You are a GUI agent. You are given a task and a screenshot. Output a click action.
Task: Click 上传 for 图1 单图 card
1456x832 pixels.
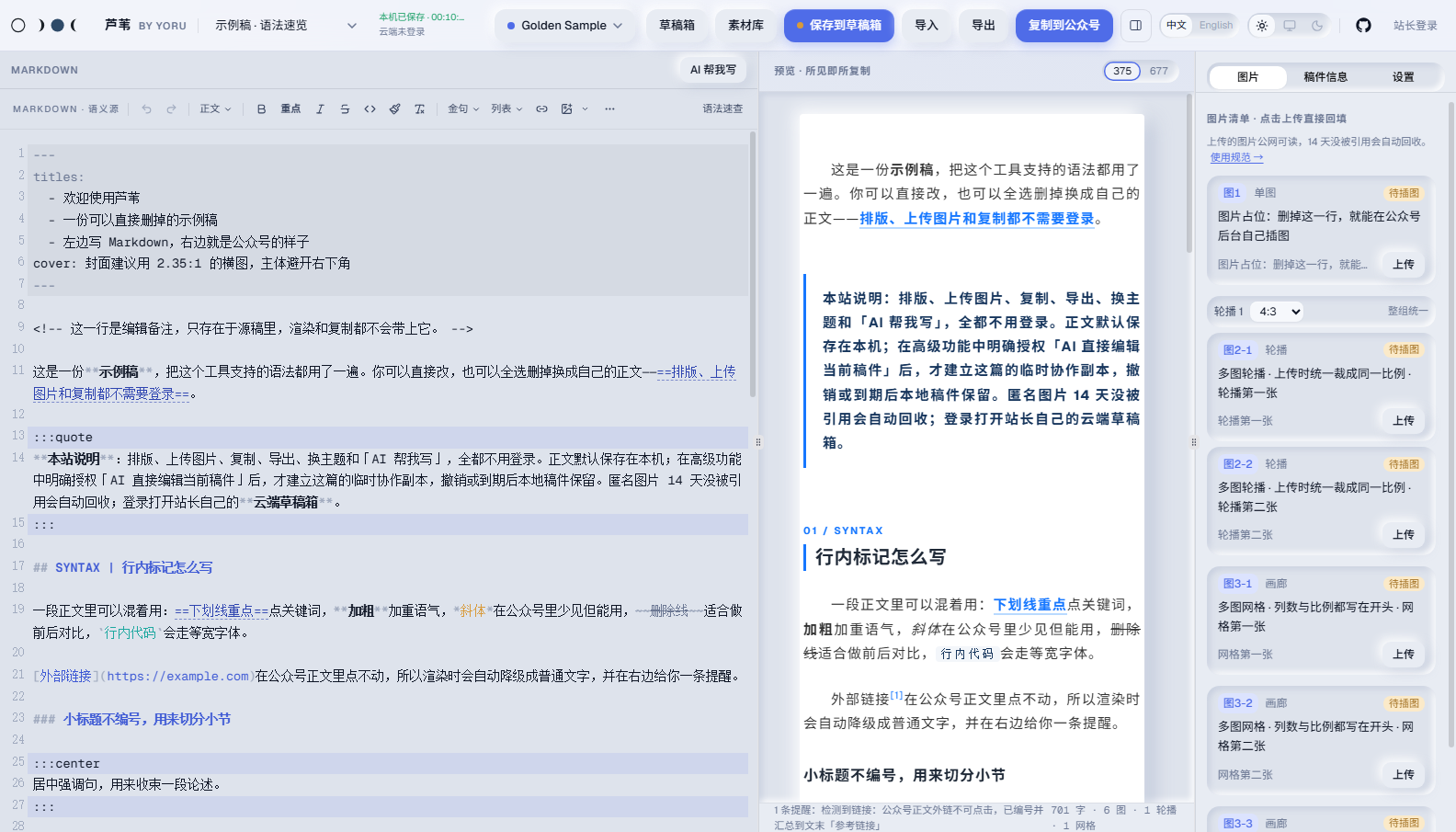point(1404,265)
